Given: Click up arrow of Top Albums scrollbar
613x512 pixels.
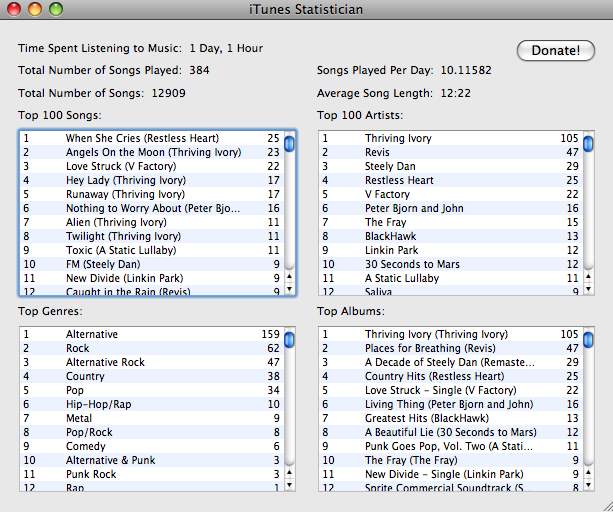Looking at the screenshot, I should [x=588, y=472].
